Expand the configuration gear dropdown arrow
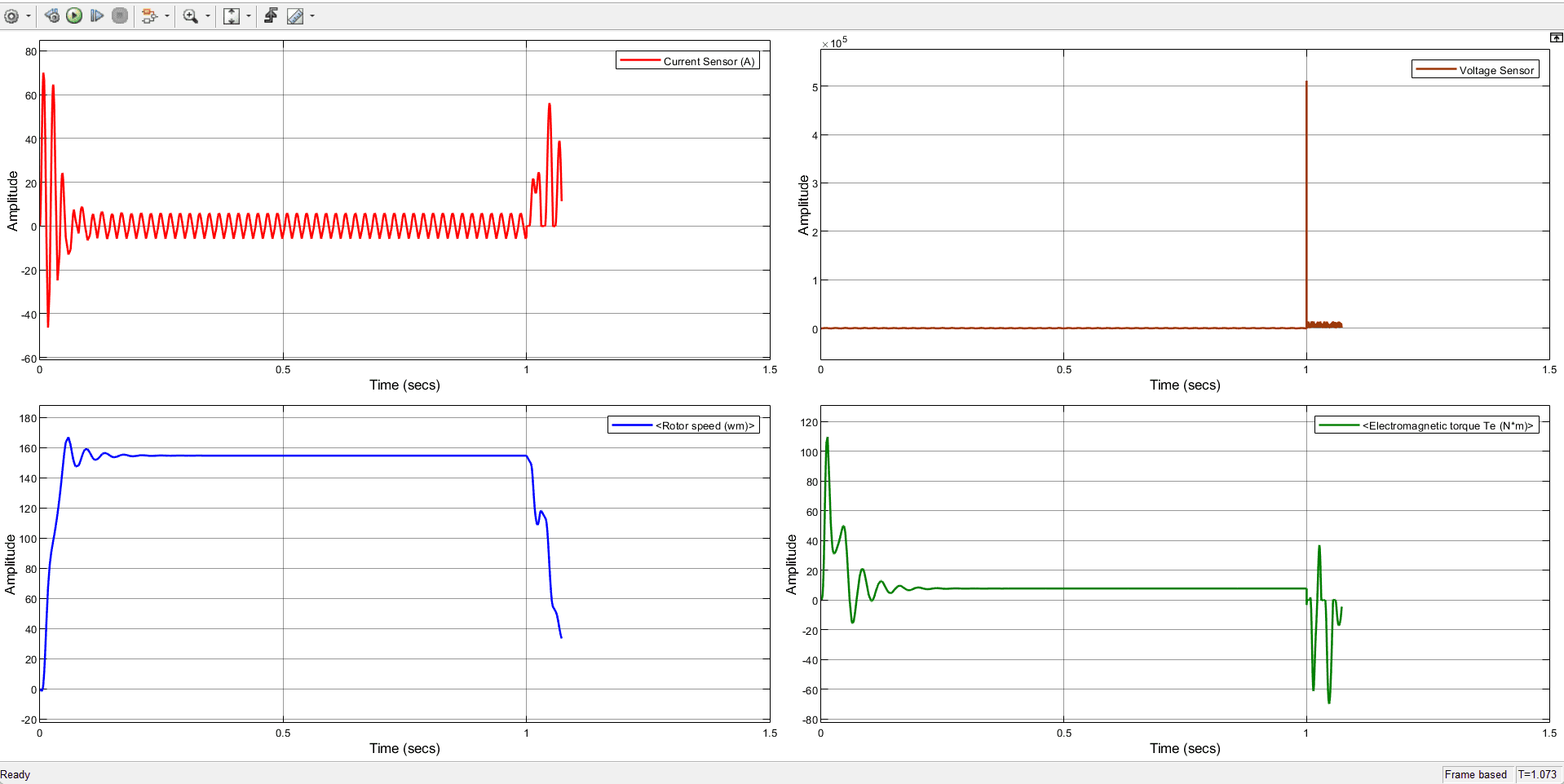Screen dimensions: 1564x784 [28, 15]
